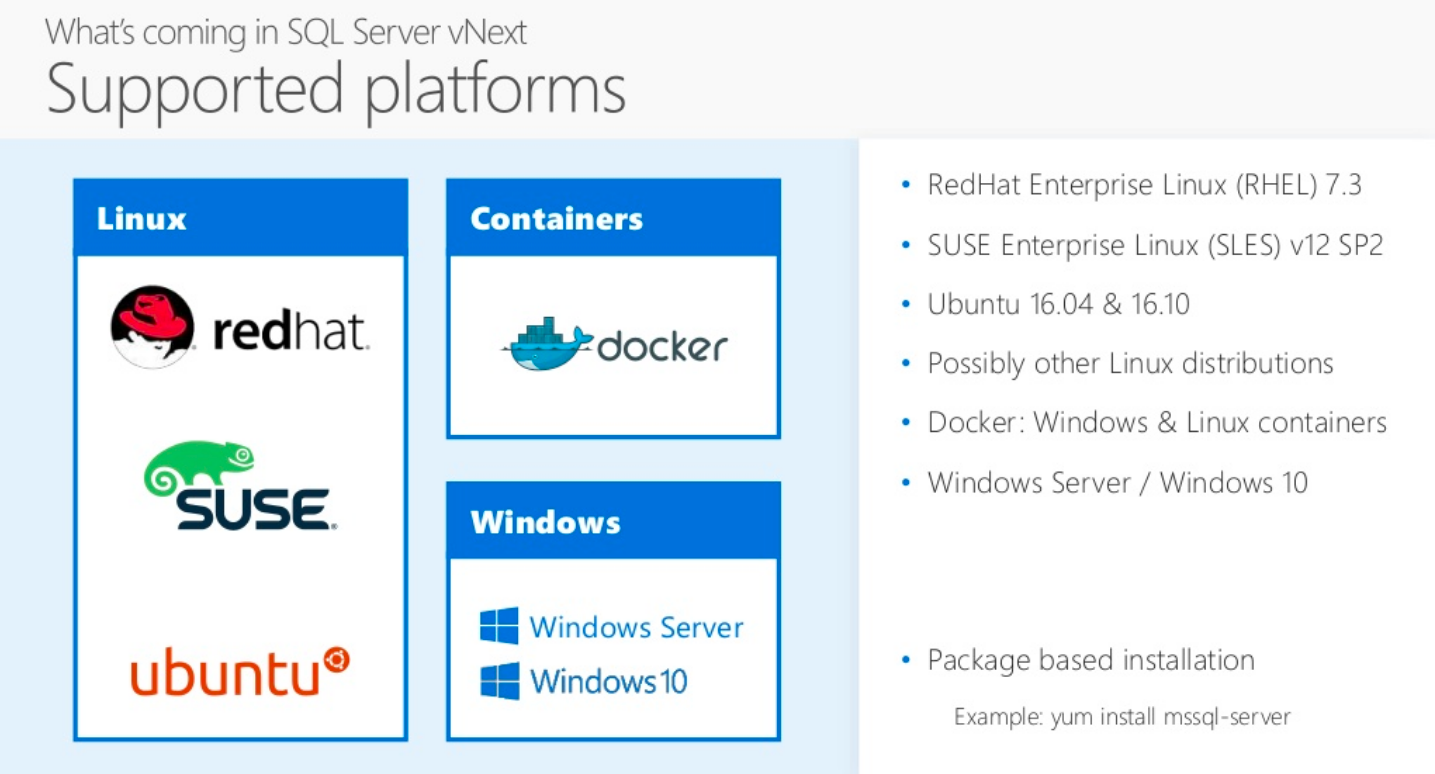Viewport: 1435px width, 774px height.
Task: Click the Red Hat shadowman logo
Action: [152, 327]
